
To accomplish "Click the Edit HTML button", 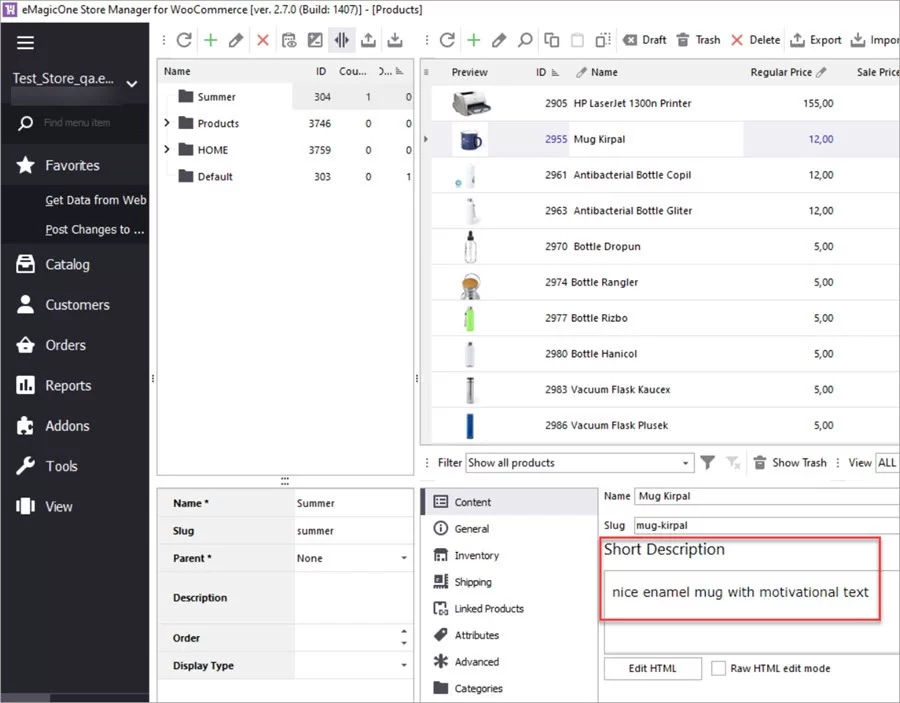I will 652,668.
